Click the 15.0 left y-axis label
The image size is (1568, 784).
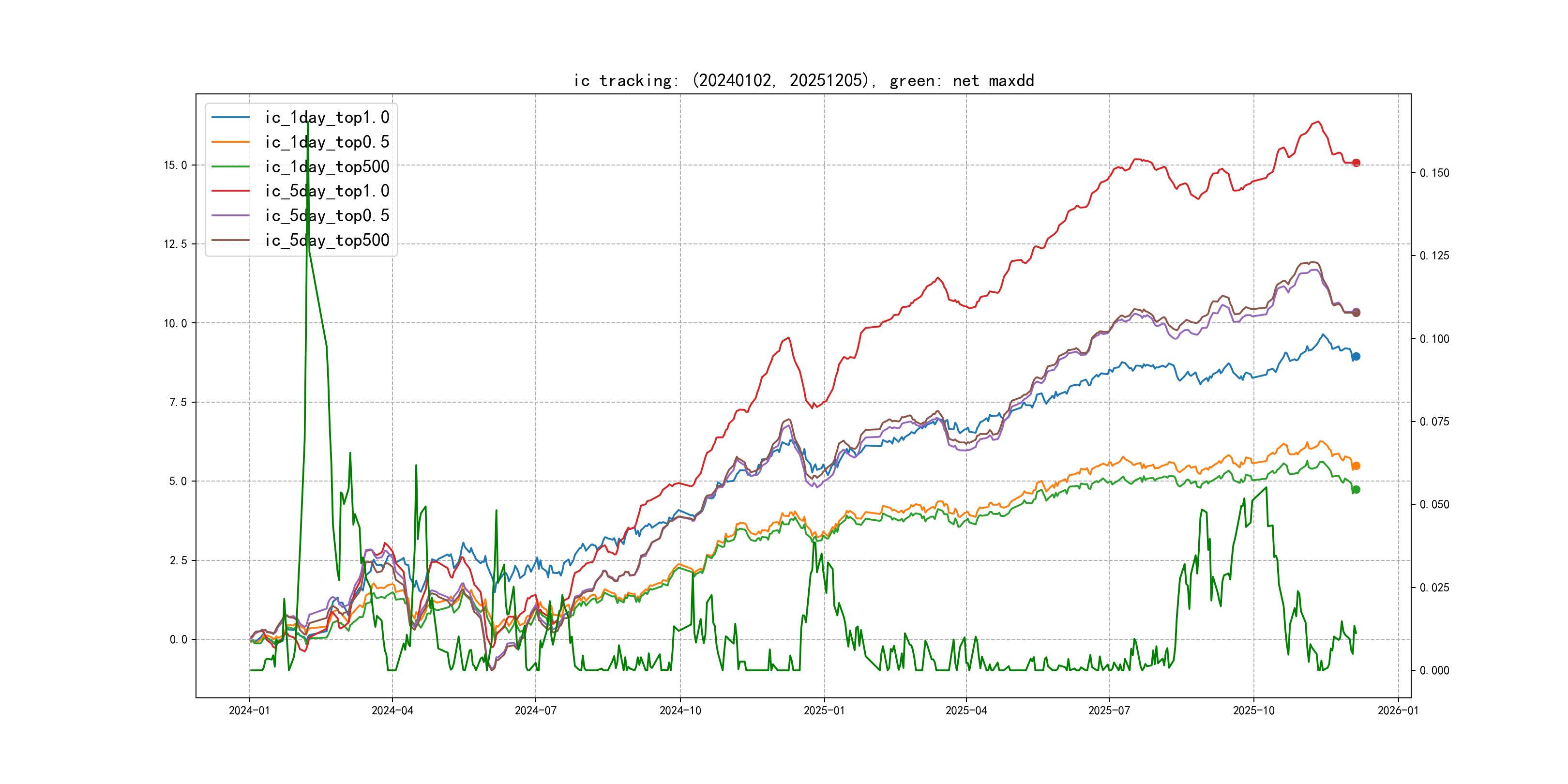[175, 165]
